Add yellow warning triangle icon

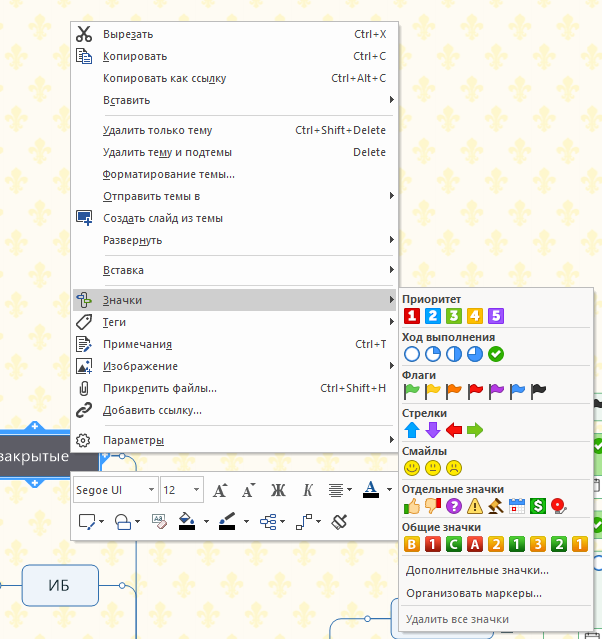tap(475, 506)
